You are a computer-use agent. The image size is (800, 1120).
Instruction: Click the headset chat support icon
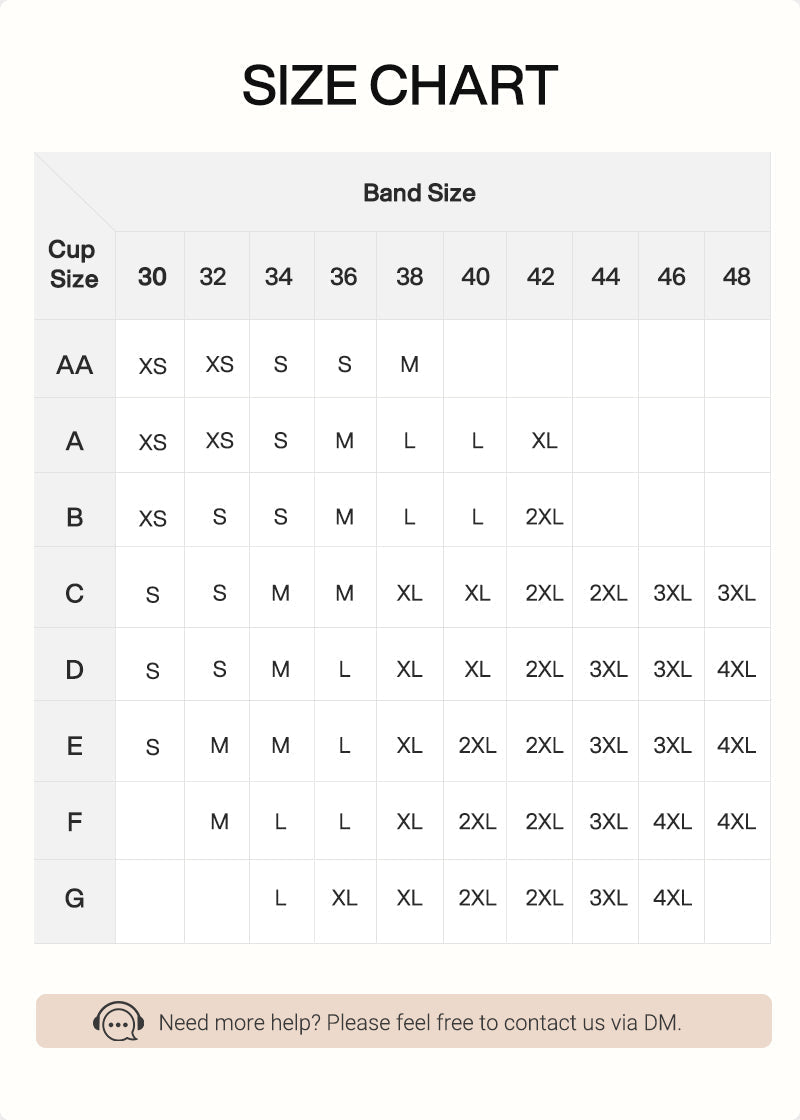(x=119, y=1021)
